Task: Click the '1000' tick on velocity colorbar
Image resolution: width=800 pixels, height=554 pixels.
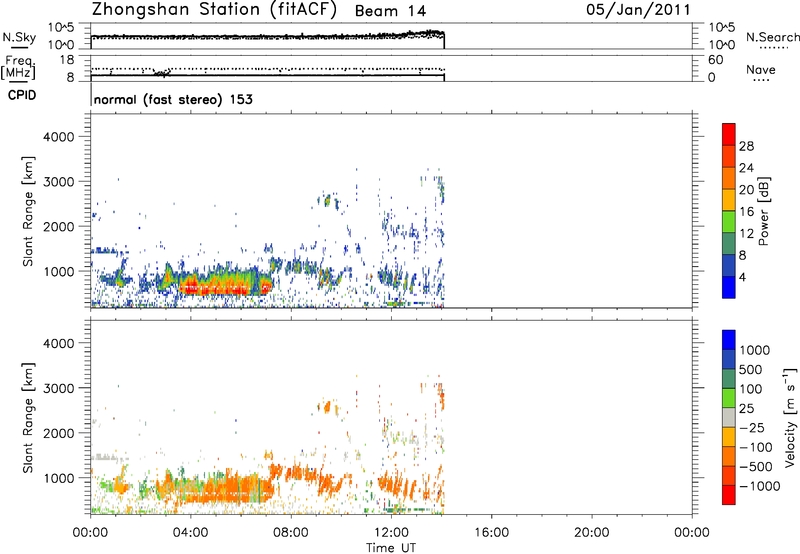Action: tap(754, 350)
